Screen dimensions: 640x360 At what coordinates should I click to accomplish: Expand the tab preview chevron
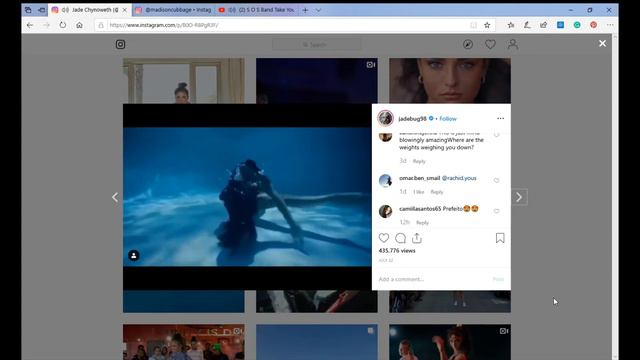[x=318, y=10]
